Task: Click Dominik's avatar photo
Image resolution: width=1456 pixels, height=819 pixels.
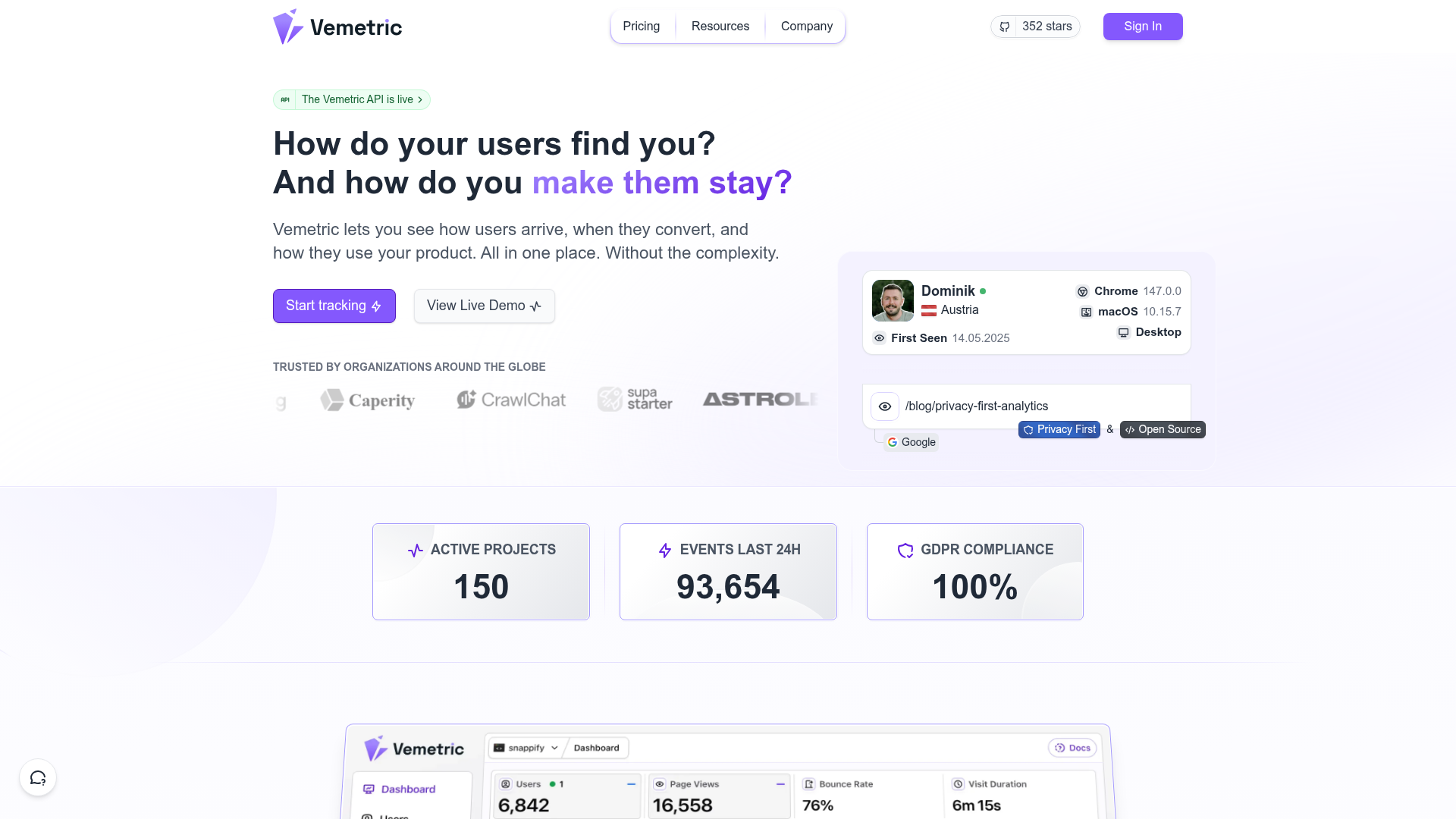Action: pos(893,300)
